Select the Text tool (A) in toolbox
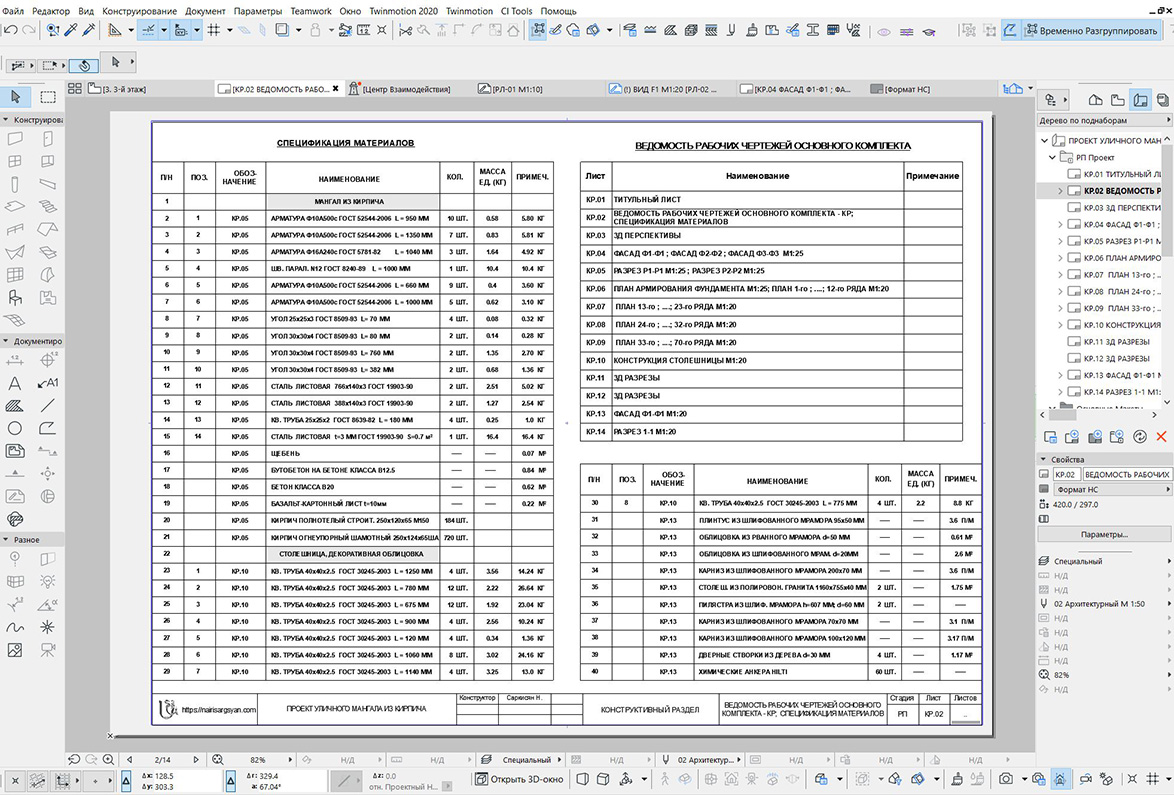 14,384
